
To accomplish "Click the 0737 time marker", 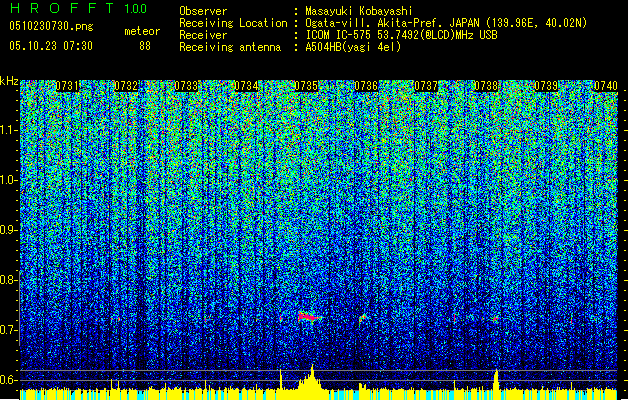I will pos(426,86).
